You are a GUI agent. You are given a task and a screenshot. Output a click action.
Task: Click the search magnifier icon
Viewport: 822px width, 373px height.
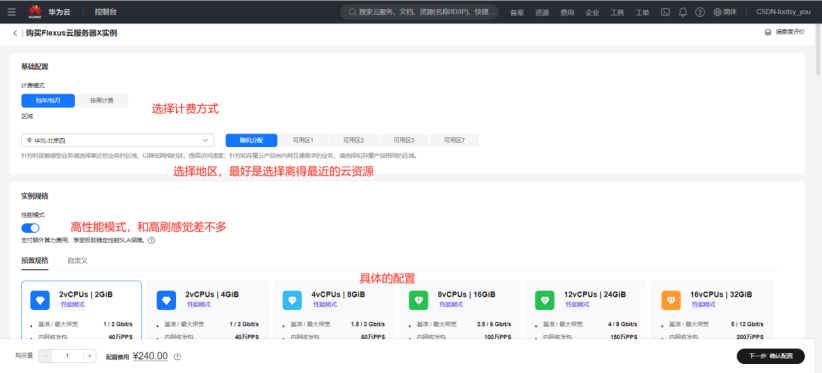coord(353,12)
